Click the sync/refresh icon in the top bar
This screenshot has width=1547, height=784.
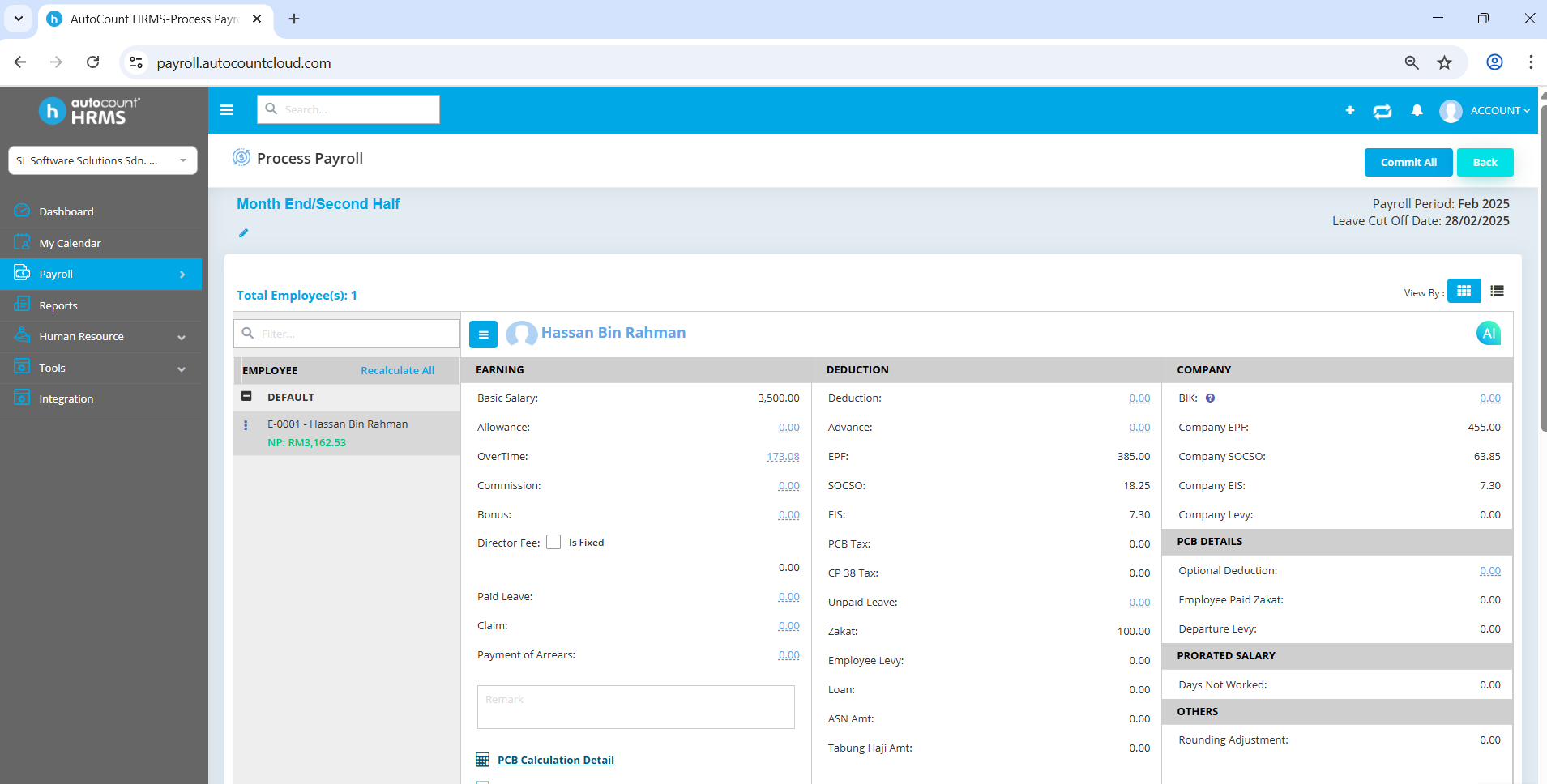click(x=1382, y=110)
